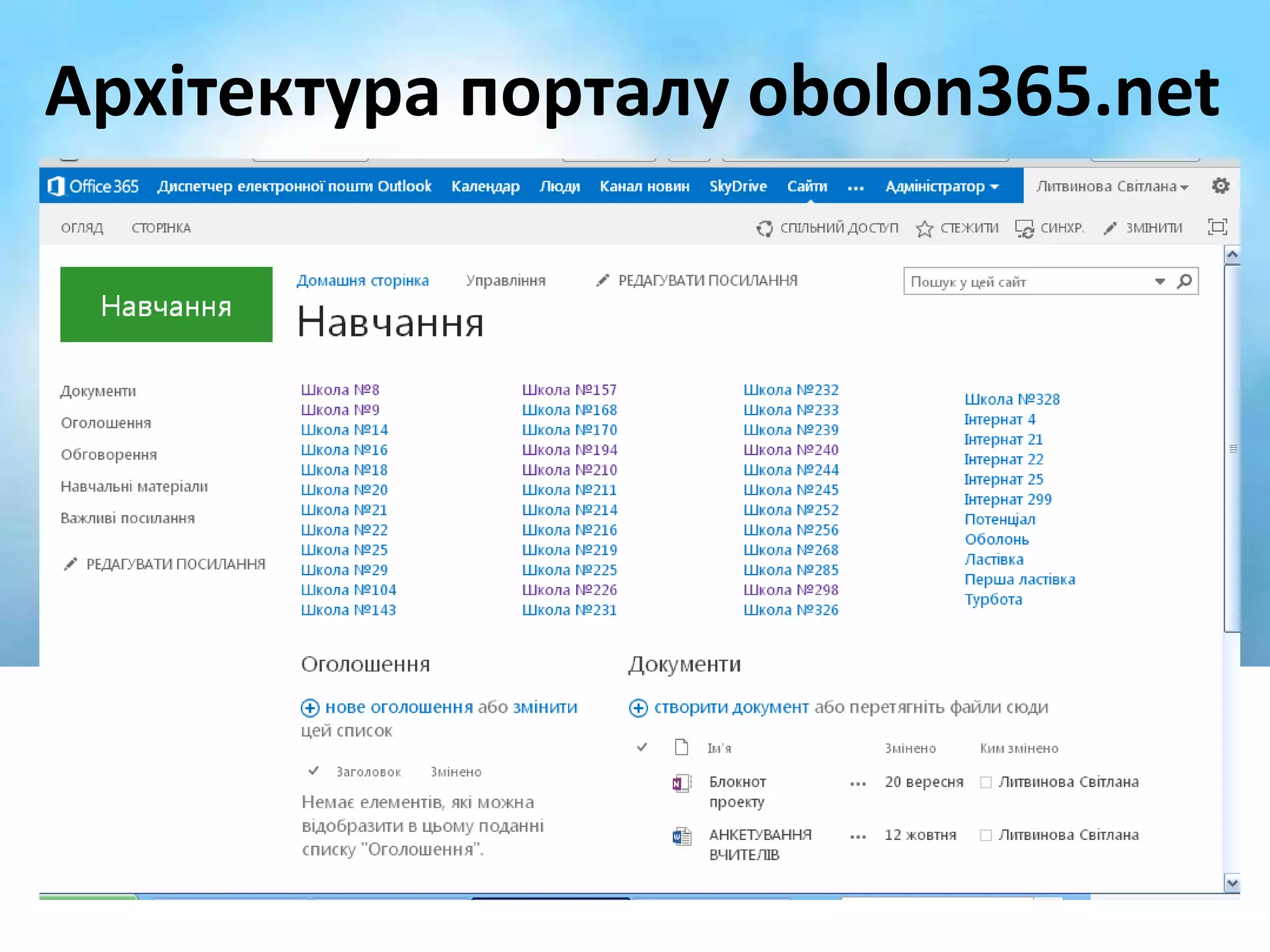1270x952 pixels.
Task: Open the Школа №231 link
Action: 569,610
